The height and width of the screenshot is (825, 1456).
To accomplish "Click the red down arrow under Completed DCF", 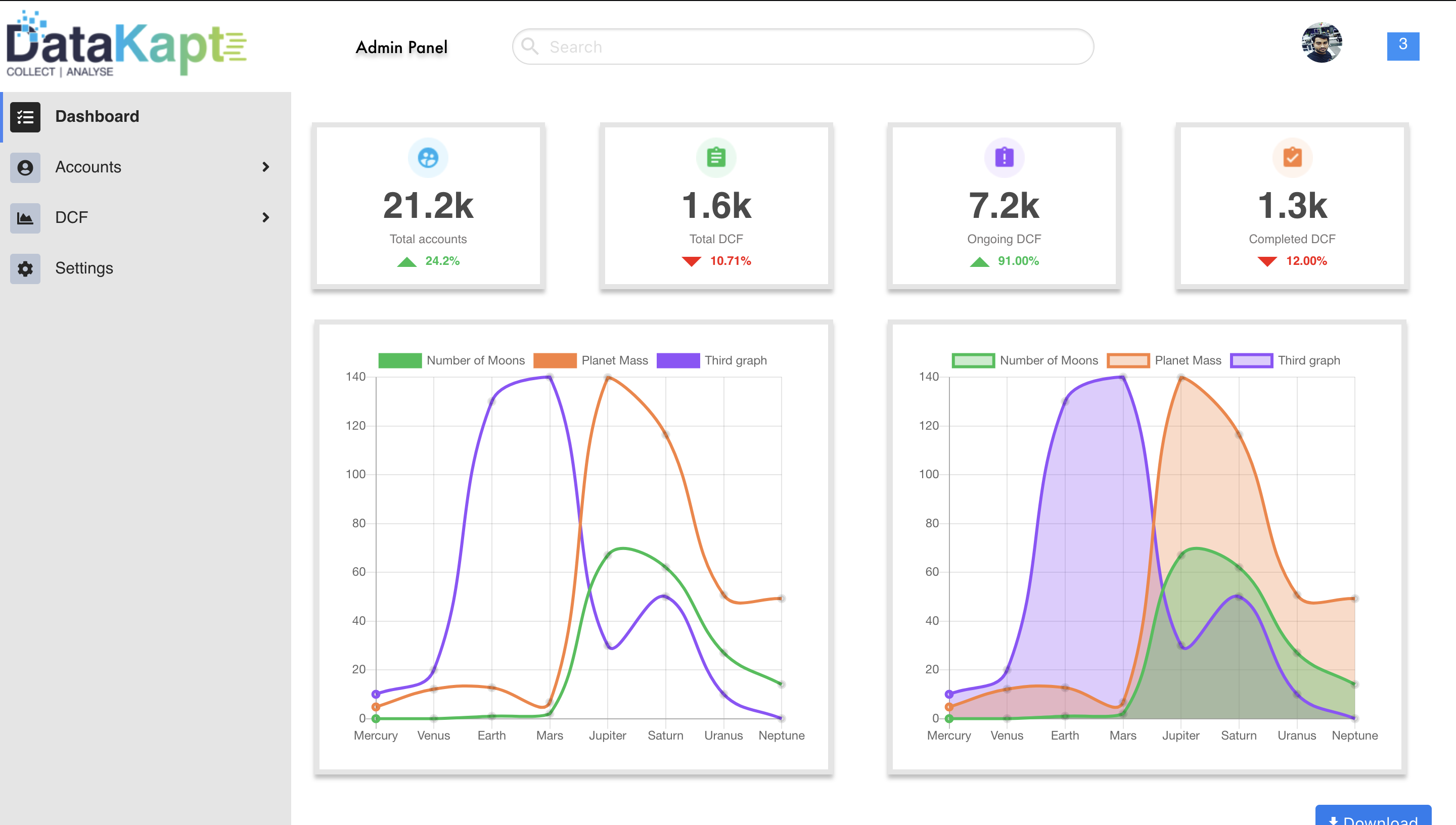I will click(1267, 261).
